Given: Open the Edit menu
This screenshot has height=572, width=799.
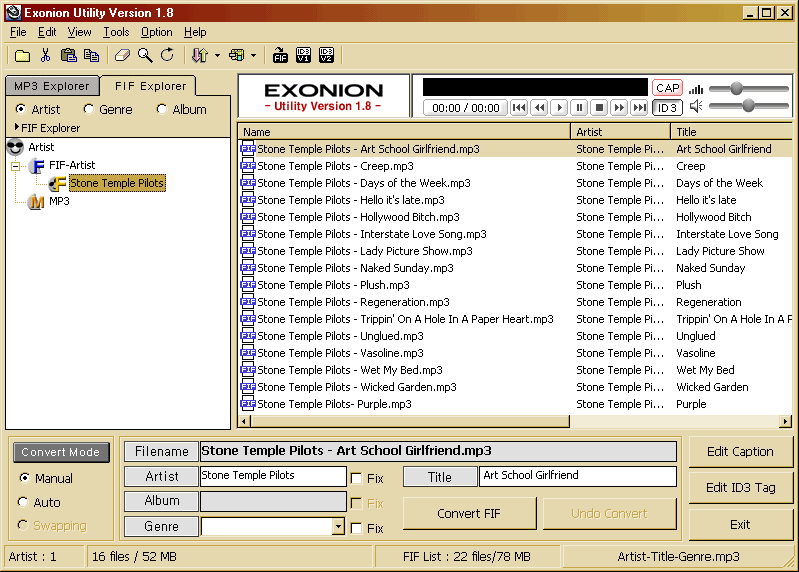Looking at the screenshot, I should (47, 32).
